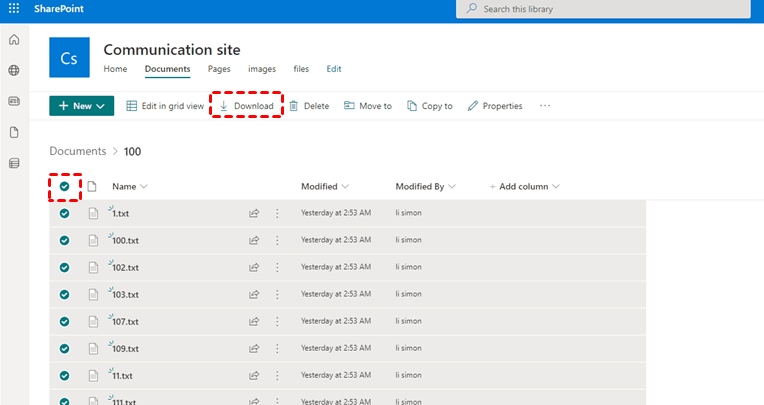764x405 pixels.
Task: Open more actions for 11.txt
Action: click(277, 375)
